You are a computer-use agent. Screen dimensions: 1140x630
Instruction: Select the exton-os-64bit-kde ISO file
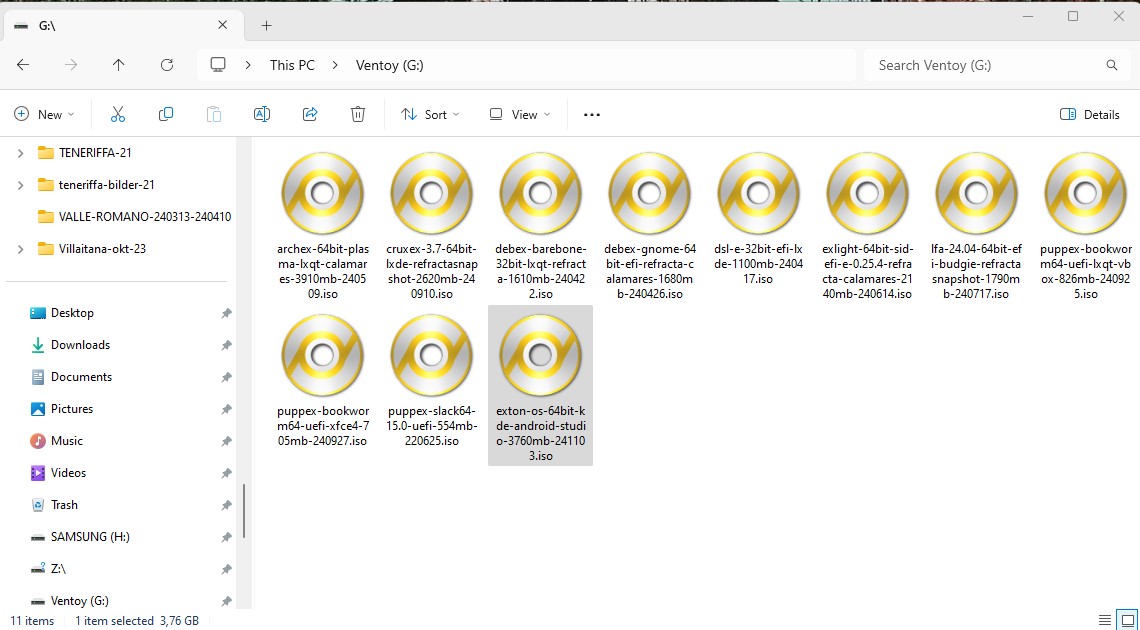540,385
